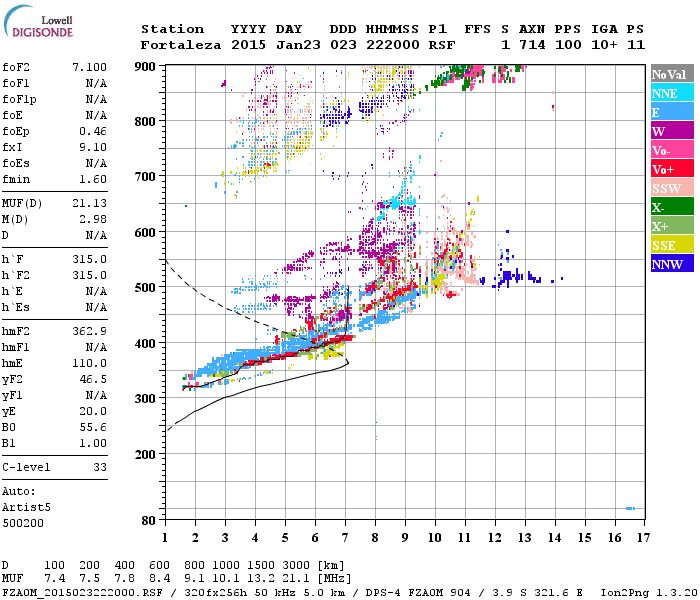Select the X- dark green legend swatch
Screen dimensions: 700x600
pyautogui.click(x=672, y=207)
